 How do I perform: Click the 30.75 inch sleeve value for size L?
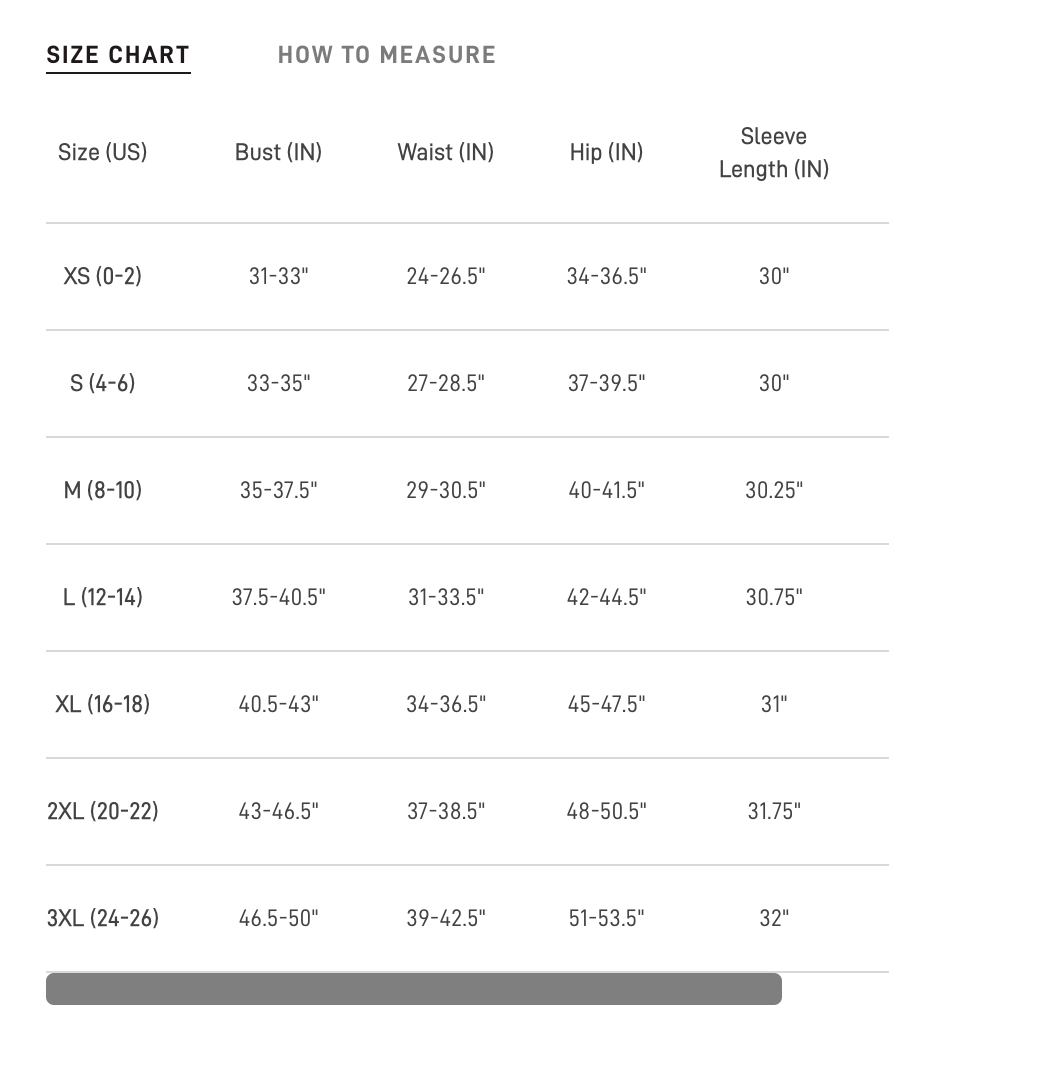[x=774, y=597]
